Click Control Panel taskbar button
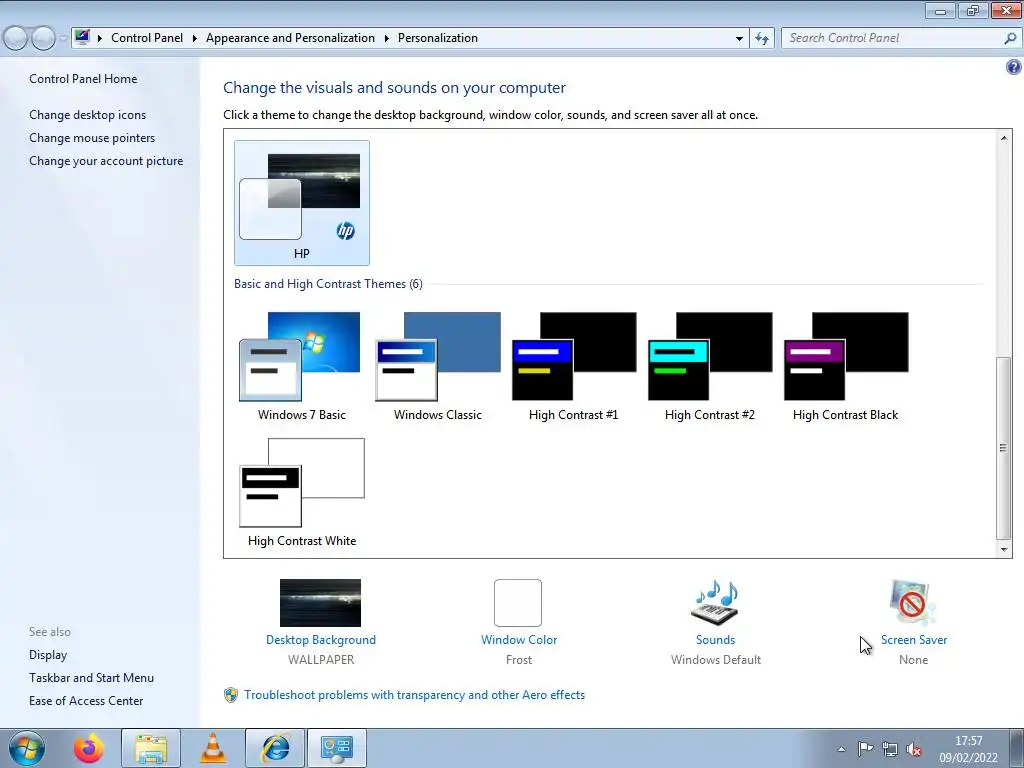Screen dimensions: 1024x768 [337, 748]
